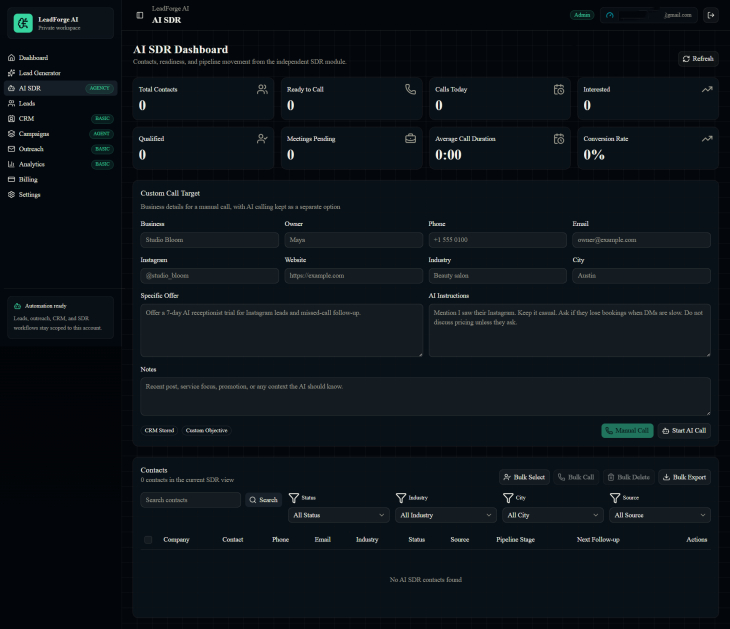Focus the Business input field

point(210,240)
